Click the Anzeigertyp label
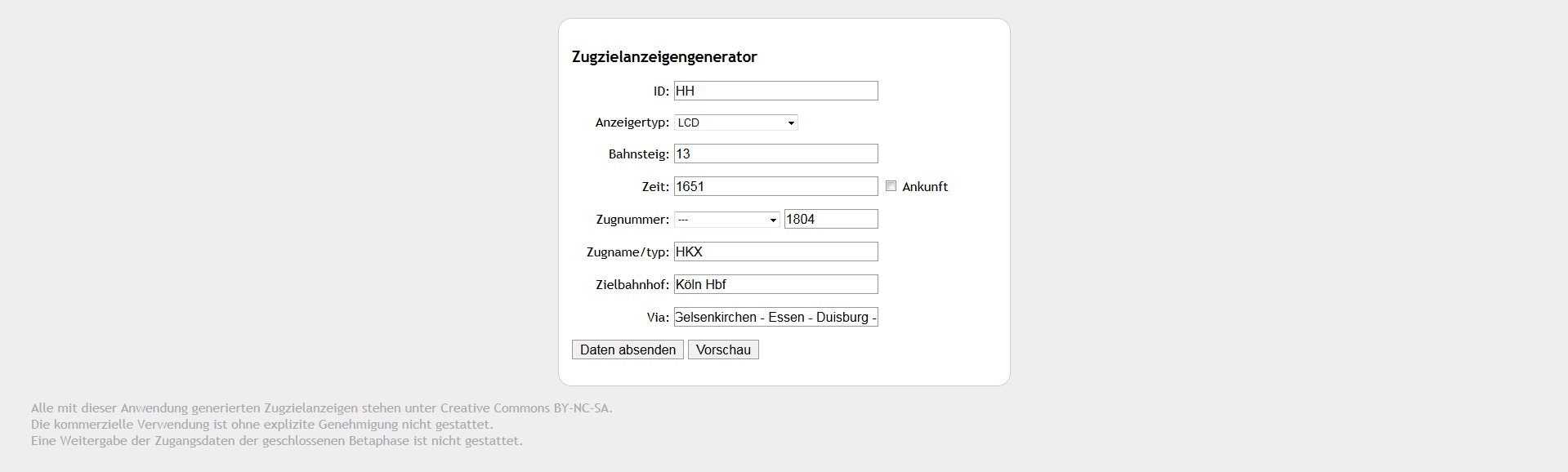This screenshot has height=472, width=1568. coord(632,123)
